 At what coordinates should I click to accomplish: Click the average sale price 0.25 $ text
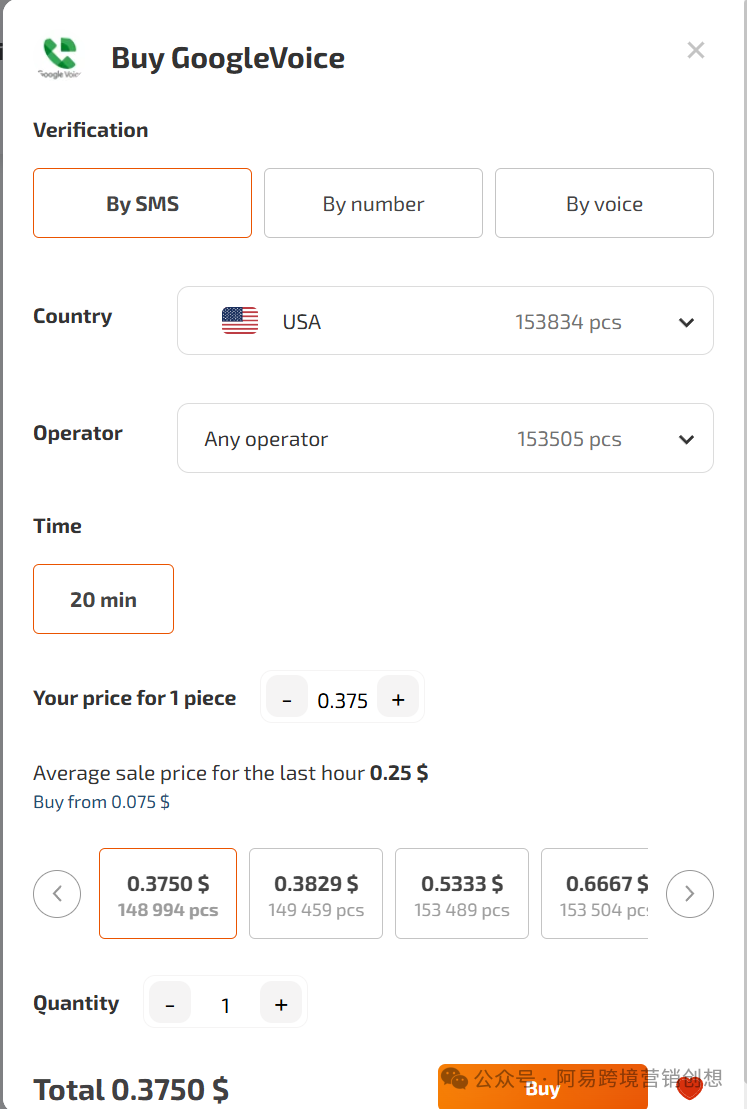[x=399, y=772]
